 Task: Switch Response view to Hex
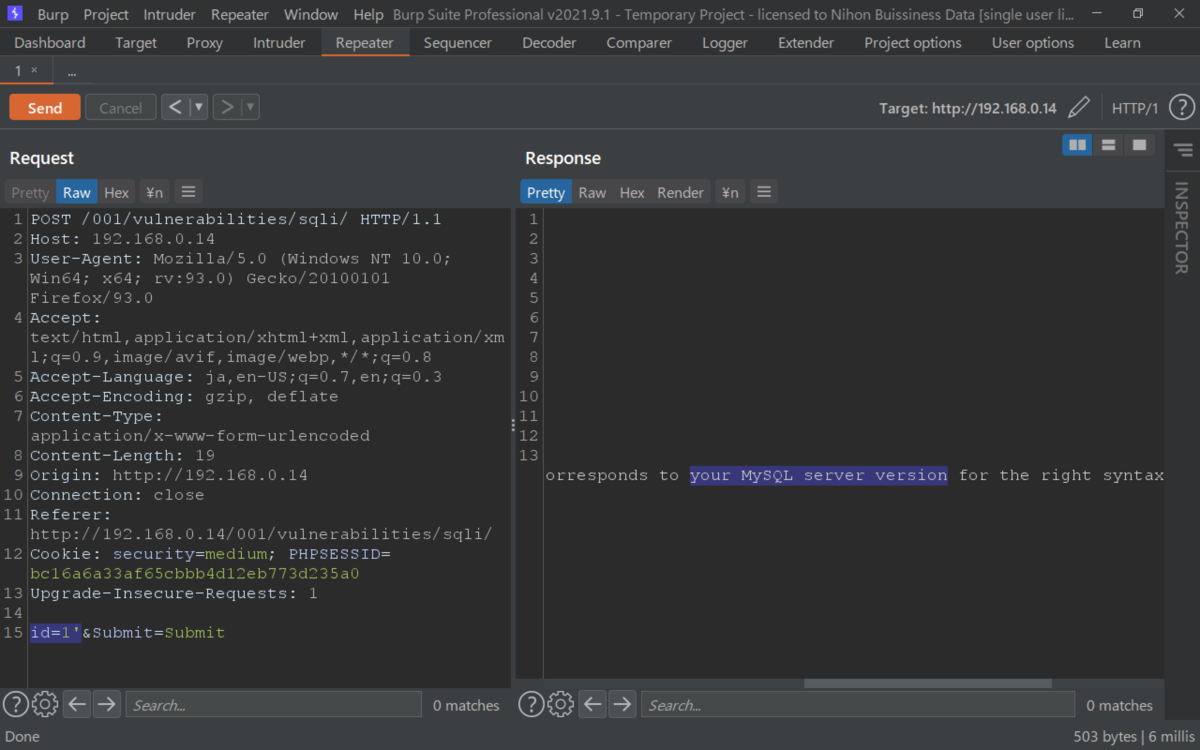click(x=632, y=192)
